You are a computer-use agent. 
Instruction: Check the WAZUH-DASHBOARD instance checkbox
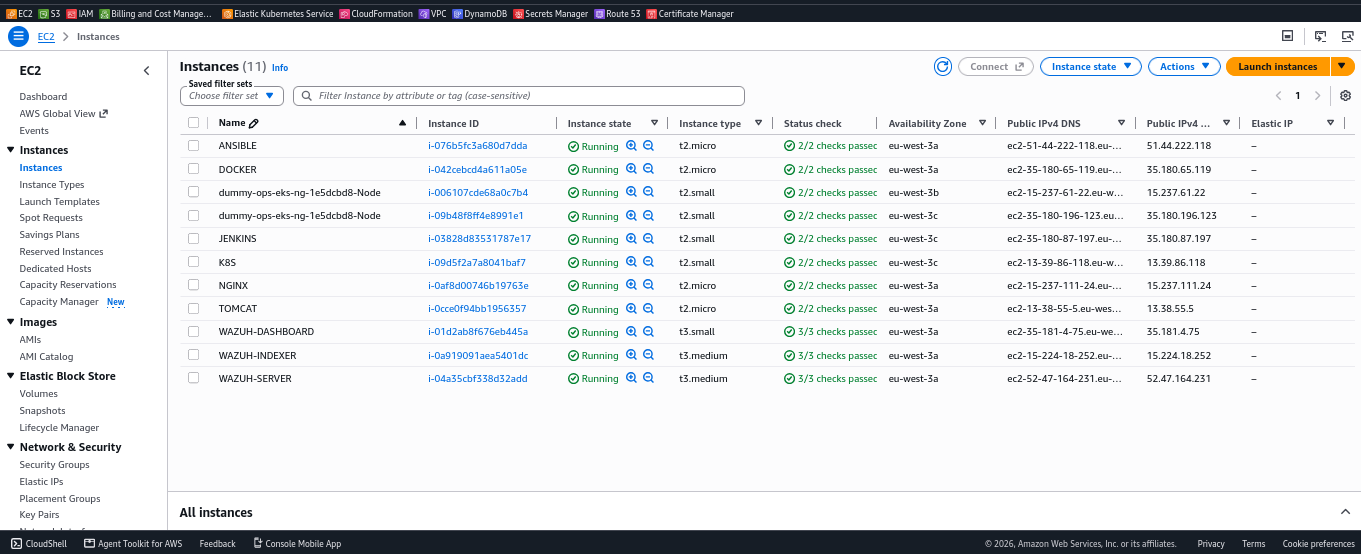click(x=193, y=331)
